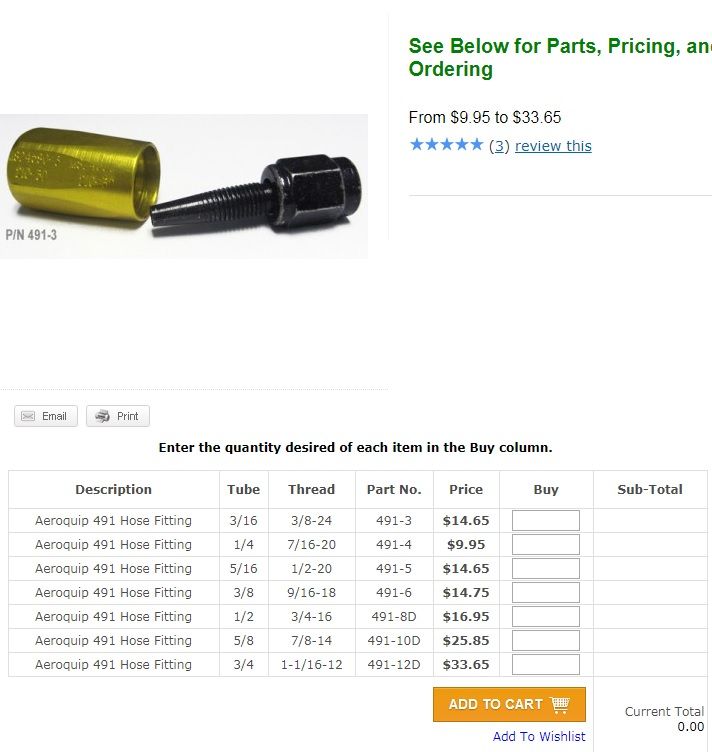This screenshot has width=712, height=752.
Task: Focus the Buy quantity field for 491-10D
Action: (545, 641)
